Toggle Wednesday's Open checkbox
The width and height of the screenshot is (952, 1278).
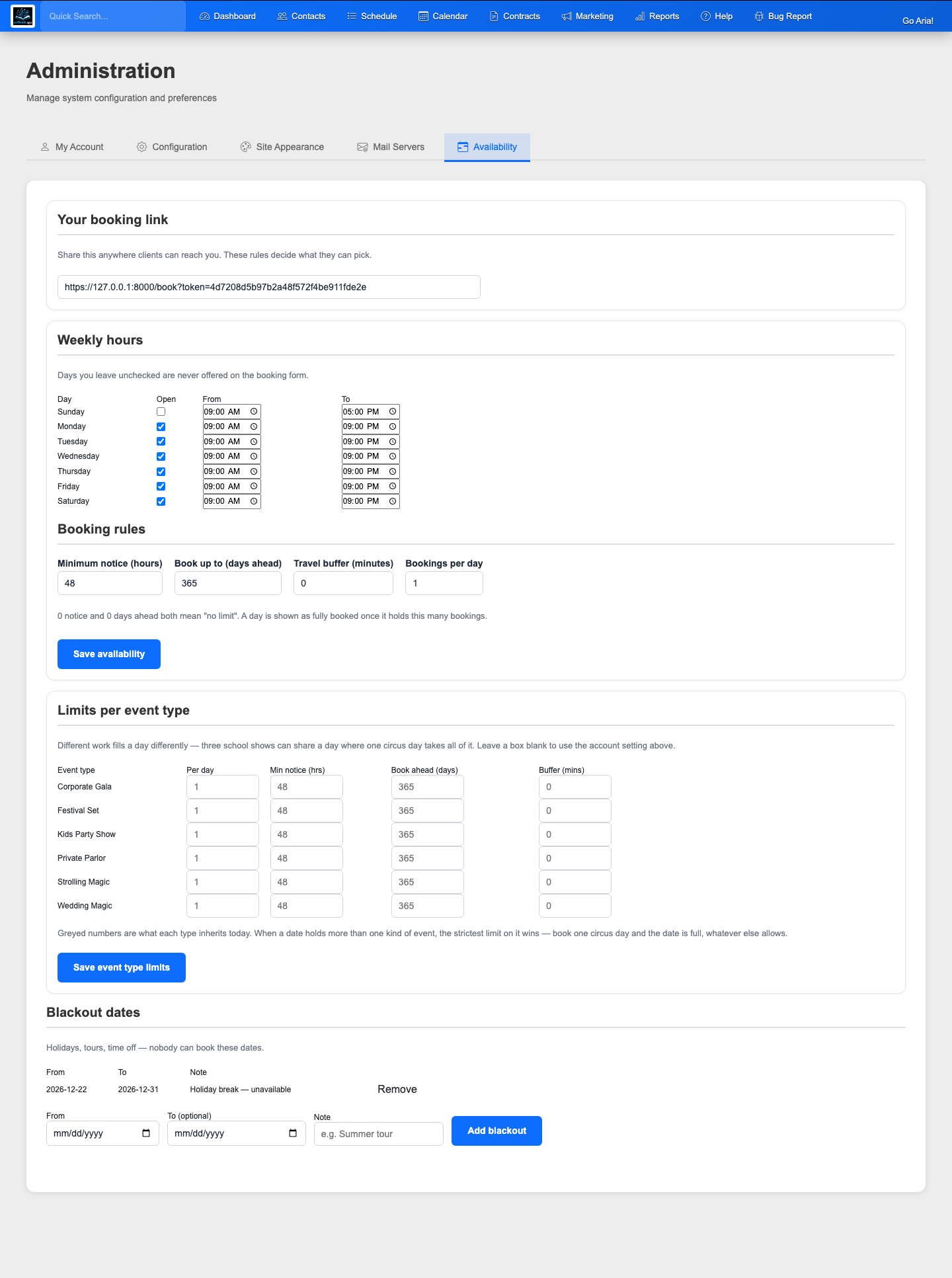161,456
